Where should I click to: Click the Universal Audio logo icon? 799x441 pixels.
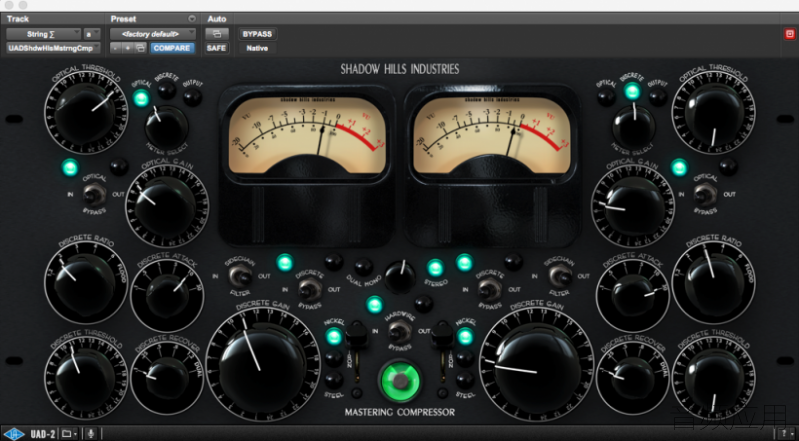pyautogui.click(x=14, y=434)
